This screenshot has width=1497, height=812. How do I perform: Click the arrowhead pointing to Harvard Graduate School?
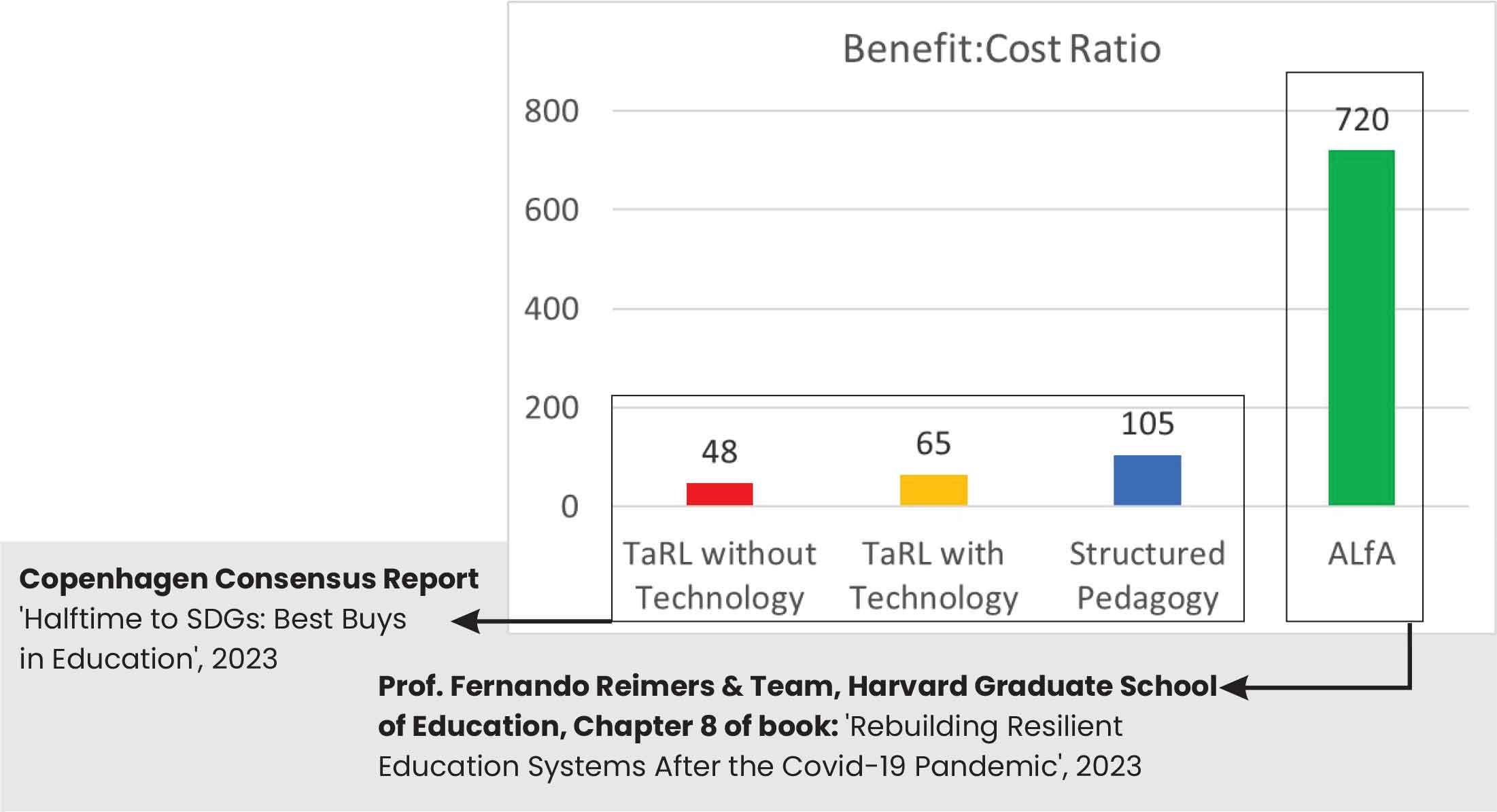[x=1234, y=687]
